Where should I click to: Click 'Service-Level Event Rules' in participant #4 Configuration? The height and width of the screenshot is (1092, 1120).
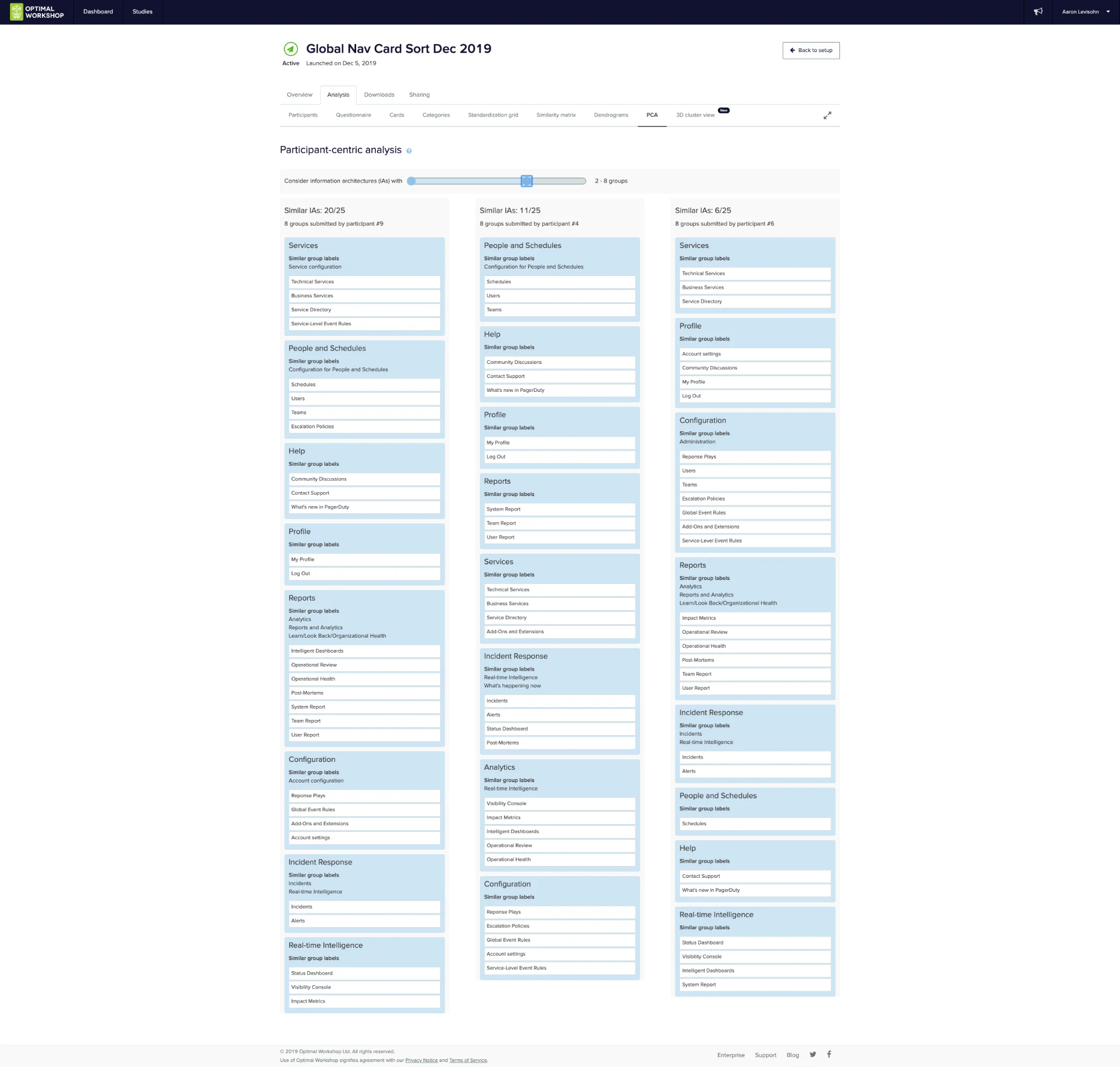559,968
